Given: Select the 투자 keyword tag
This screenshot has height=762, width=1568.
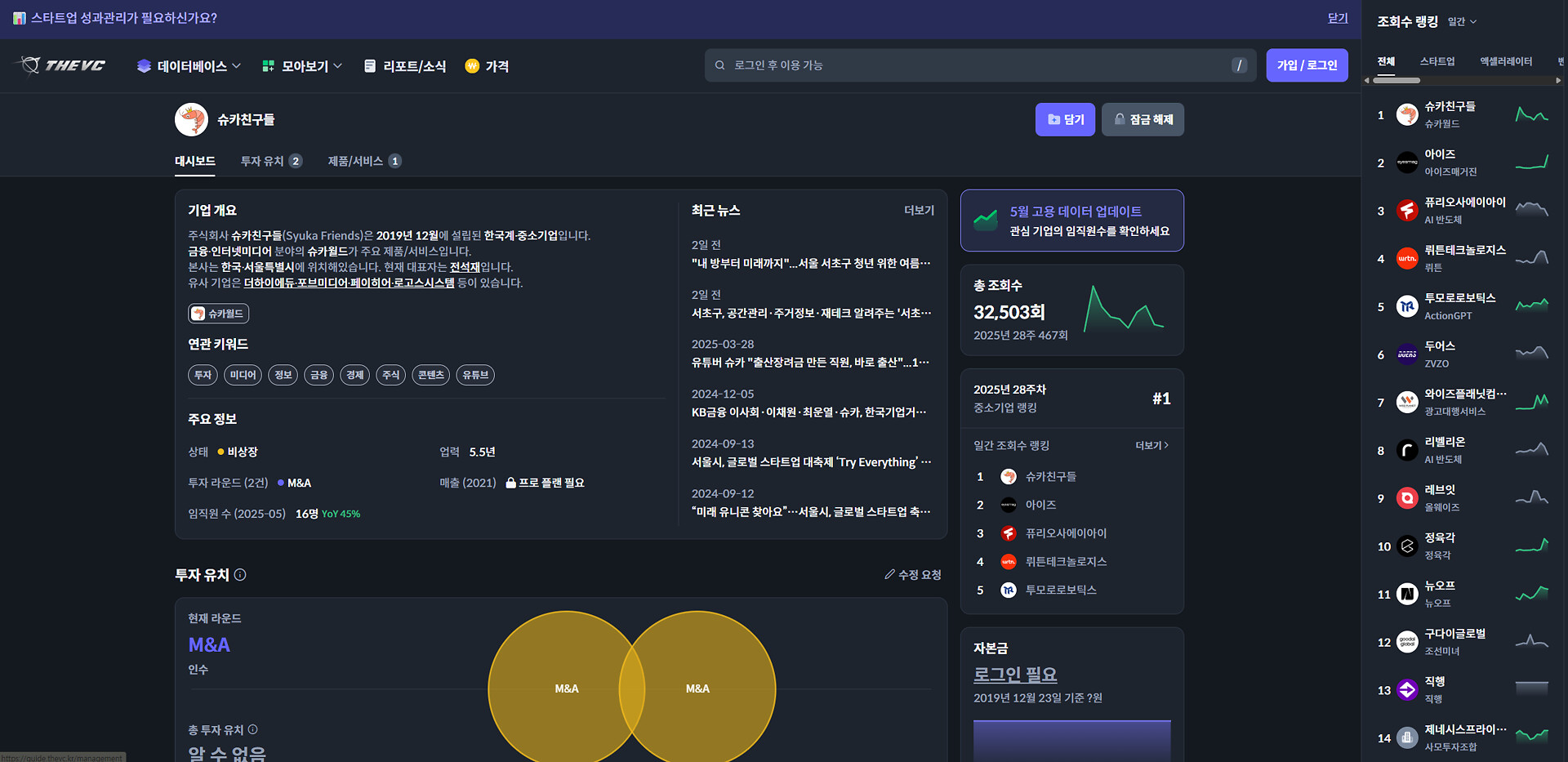Looking at the screenshot, I should point(203,375).
